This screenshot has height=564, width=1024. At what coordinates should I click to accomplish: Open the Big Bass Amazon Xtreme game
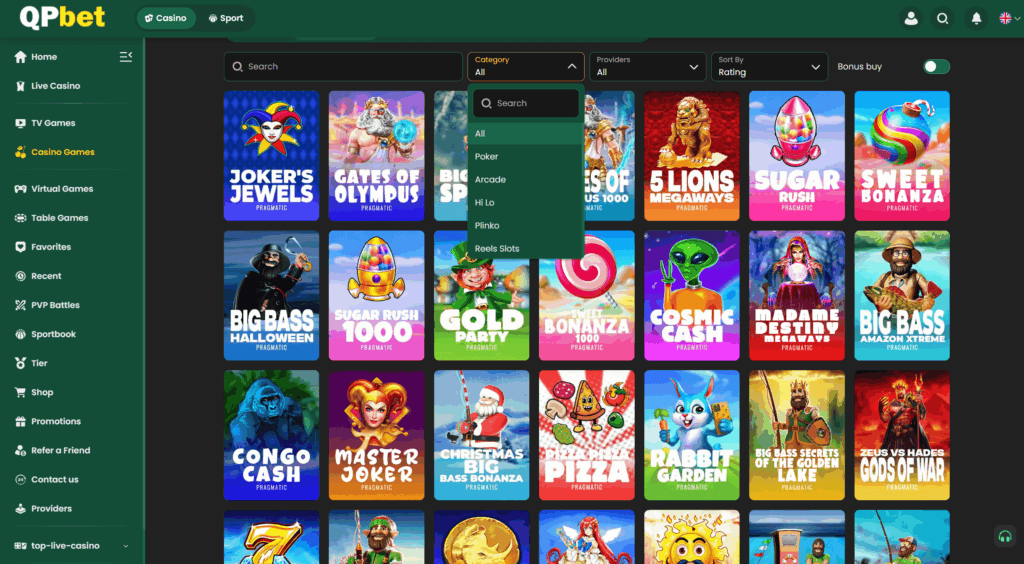(x=902, y=295)
